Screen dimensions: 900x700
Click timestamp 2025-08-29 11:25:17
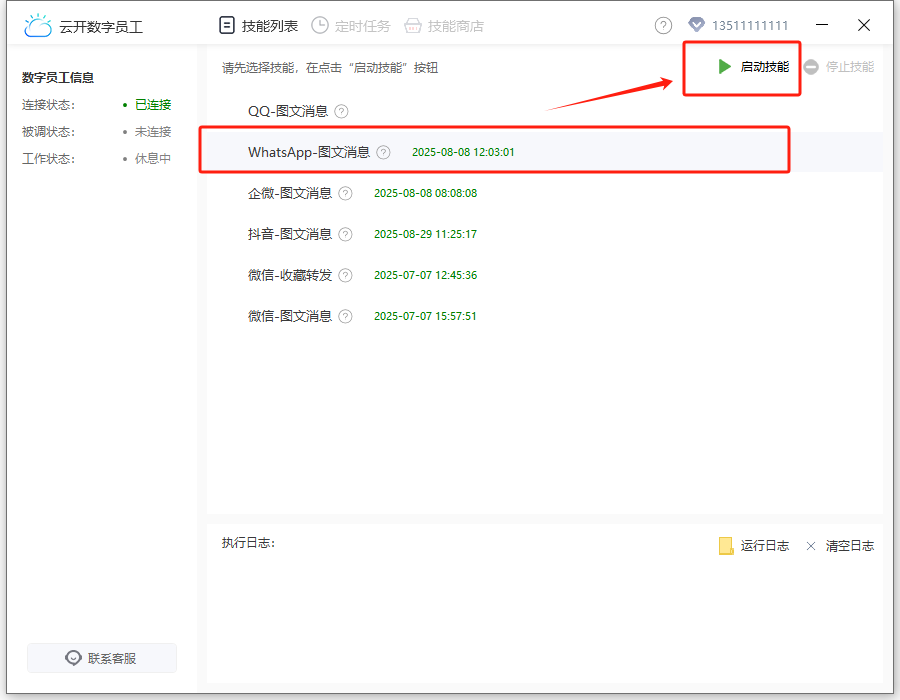pyautogui.click(x=425, y=234)
